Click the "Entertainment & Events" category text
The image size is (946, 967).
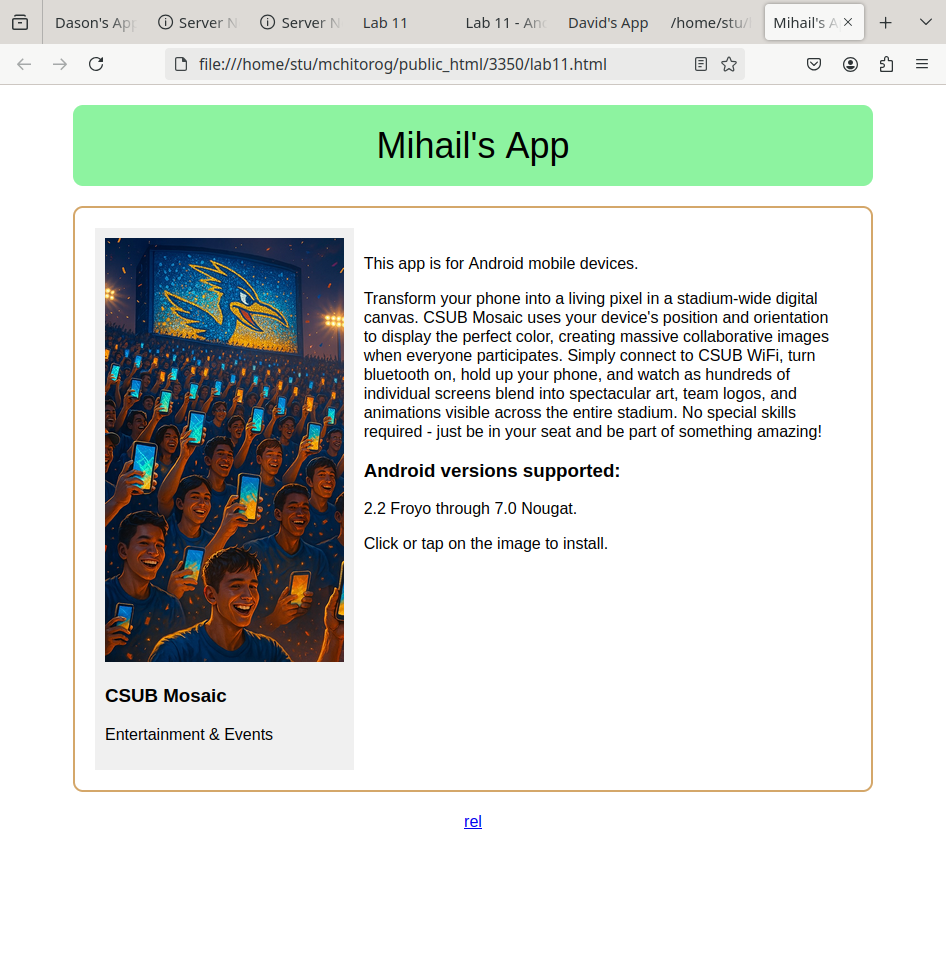(189, 735)
